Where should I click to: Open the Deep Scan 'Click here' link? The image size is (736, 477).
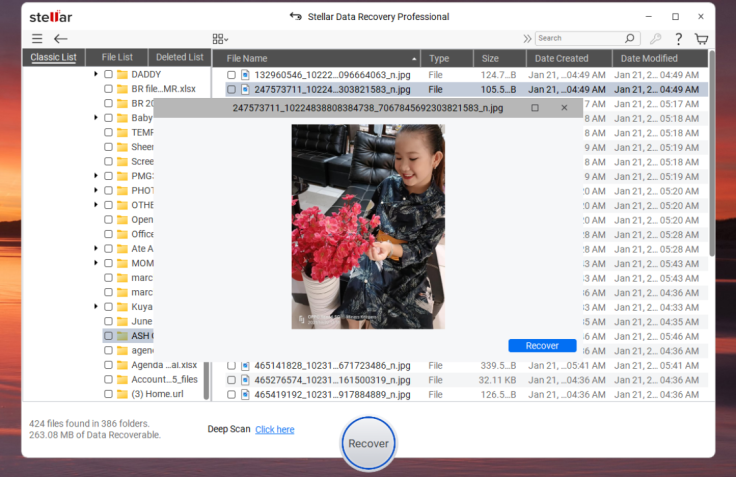pyautogui.click(x=274, y=430)
